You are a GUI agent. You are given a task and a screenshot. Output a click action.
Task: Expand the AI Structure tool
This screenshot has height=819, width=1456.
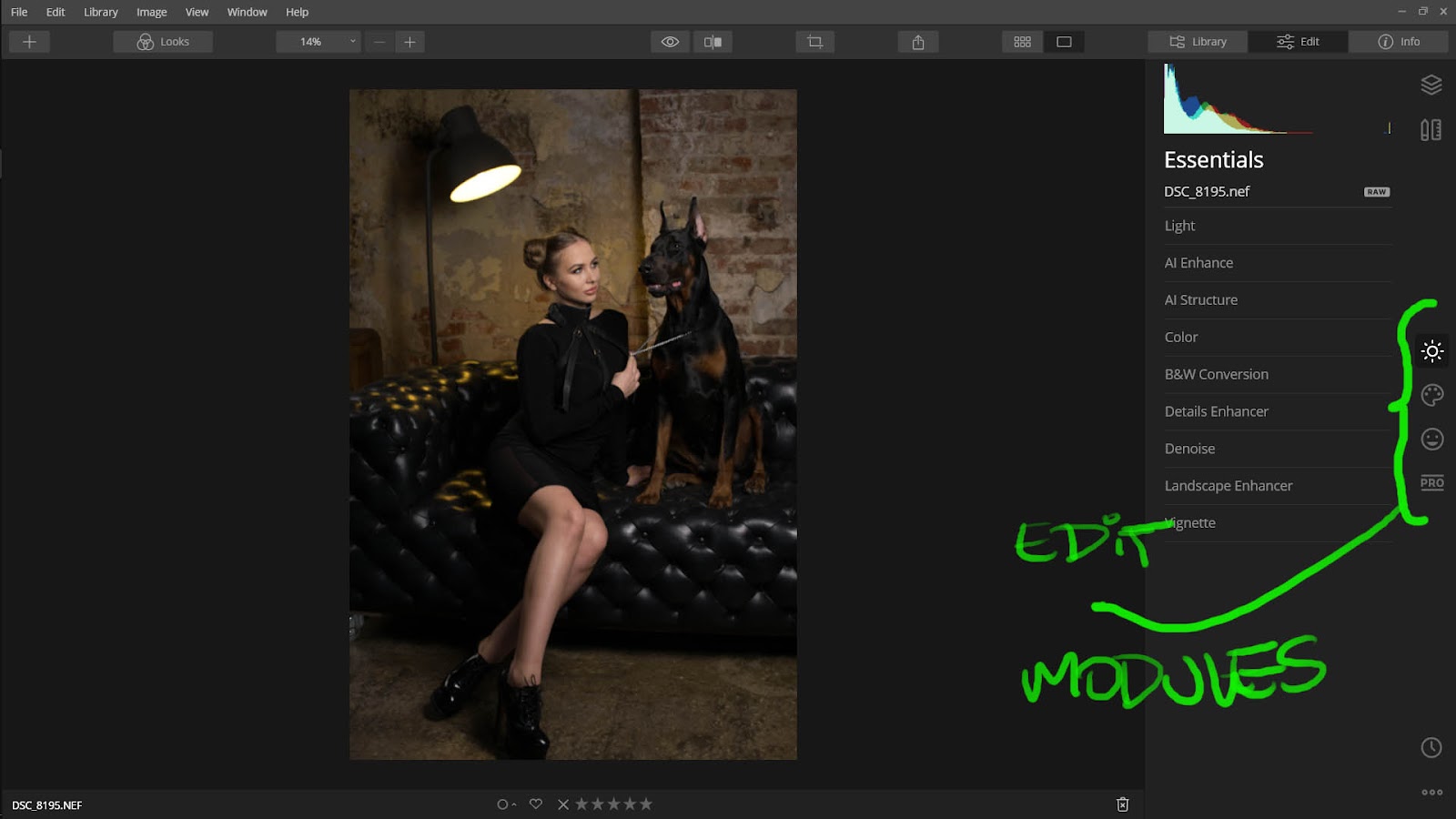tap(1278, 300)
